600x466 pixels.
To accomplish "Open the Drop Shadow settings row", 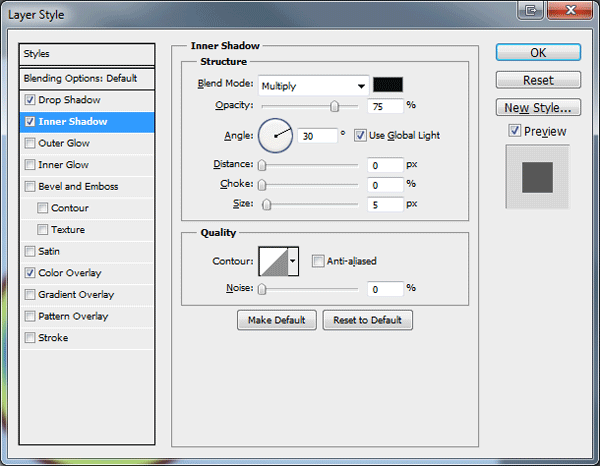I will click(x=87, y=100).
